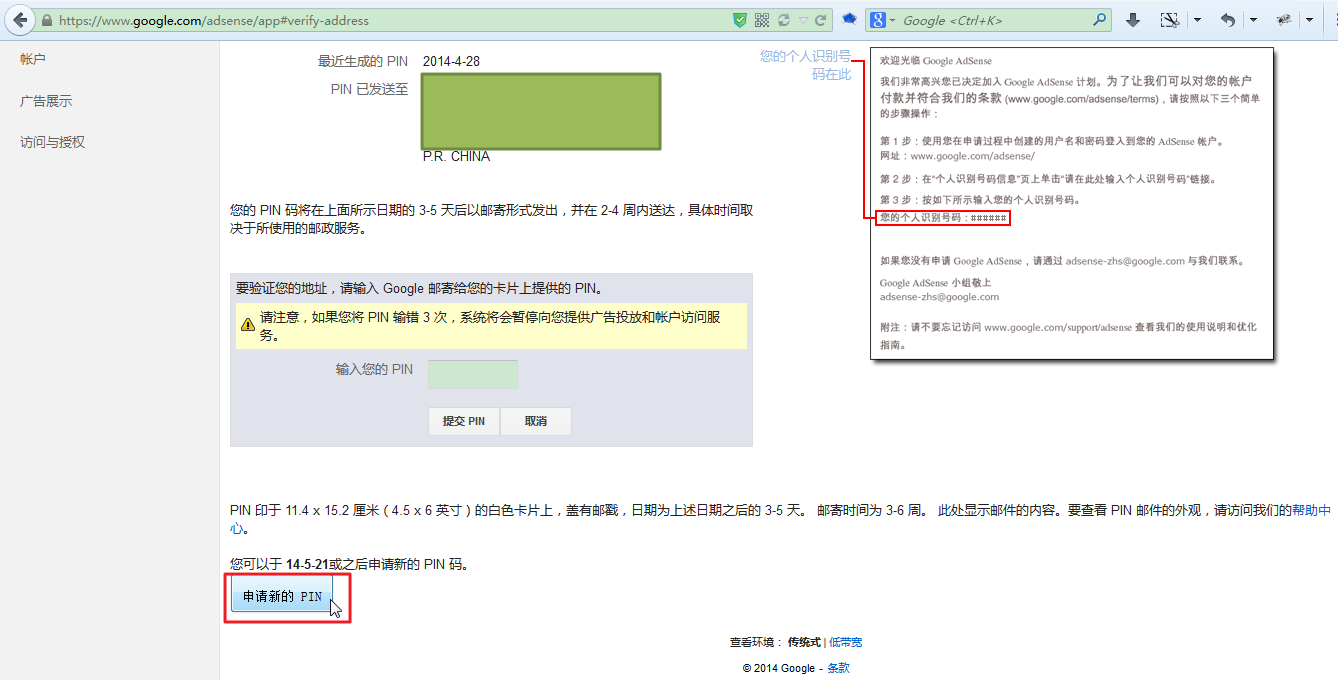Click the sync arrows icon in address bar
This screenshot has height=680, width=1338.
click(x=784, y=20)
